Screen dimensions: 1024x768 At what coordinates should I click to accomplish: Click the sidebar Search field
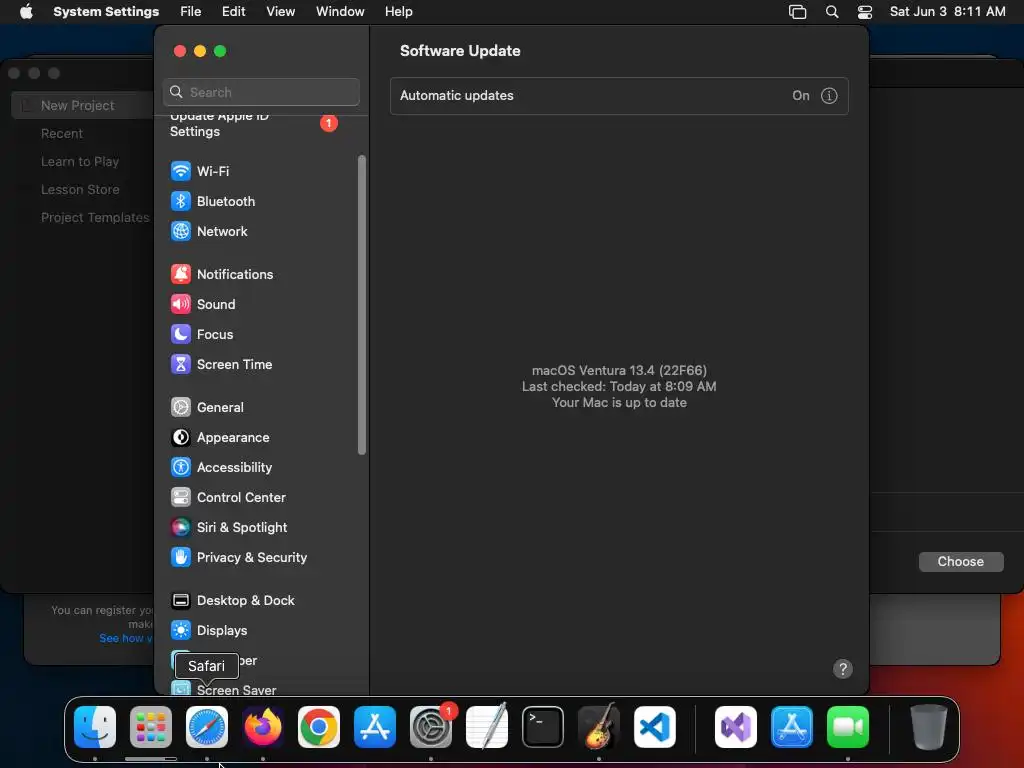point(261,92)
